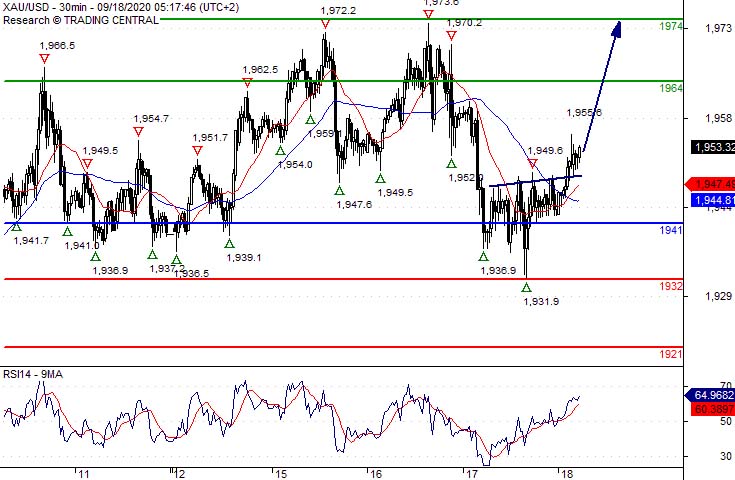Screen dimensions: 735x480
Task: Select the red 1,947.49 moving average tag
Action: tap(710, 184)
